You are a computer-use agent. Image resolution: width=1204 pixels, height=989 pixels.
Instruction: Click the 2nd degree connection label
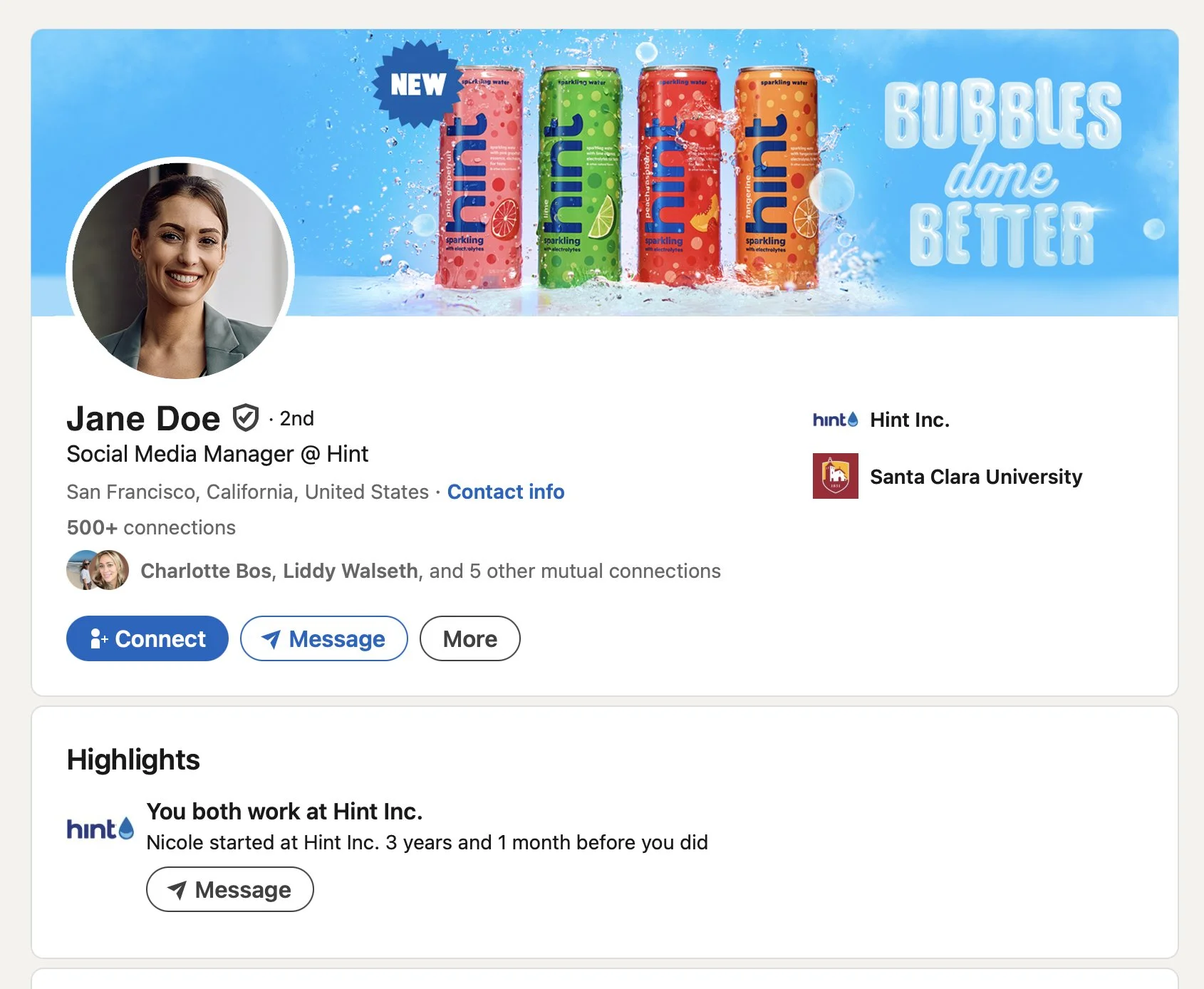(296, 418)
